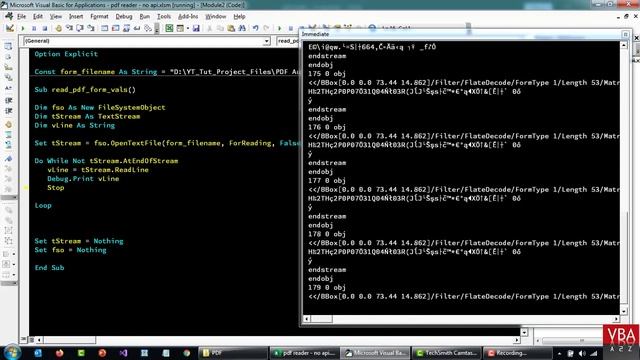The height and width of the screenshot is (360, 640).
Task: Open the Debug menu
Action: [124, 16]
